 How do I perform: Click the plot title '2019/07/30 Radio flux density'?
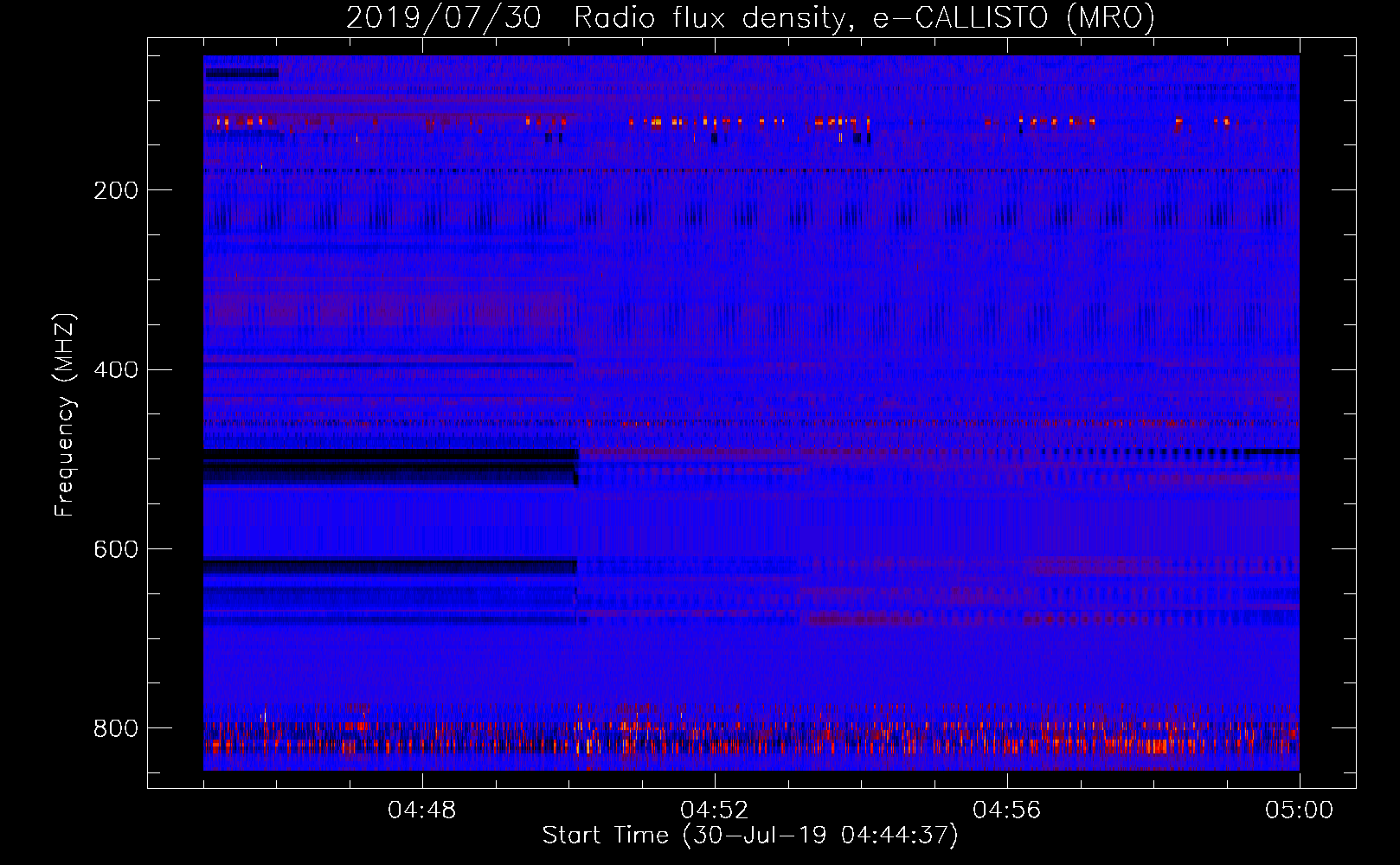pos(751,18)
